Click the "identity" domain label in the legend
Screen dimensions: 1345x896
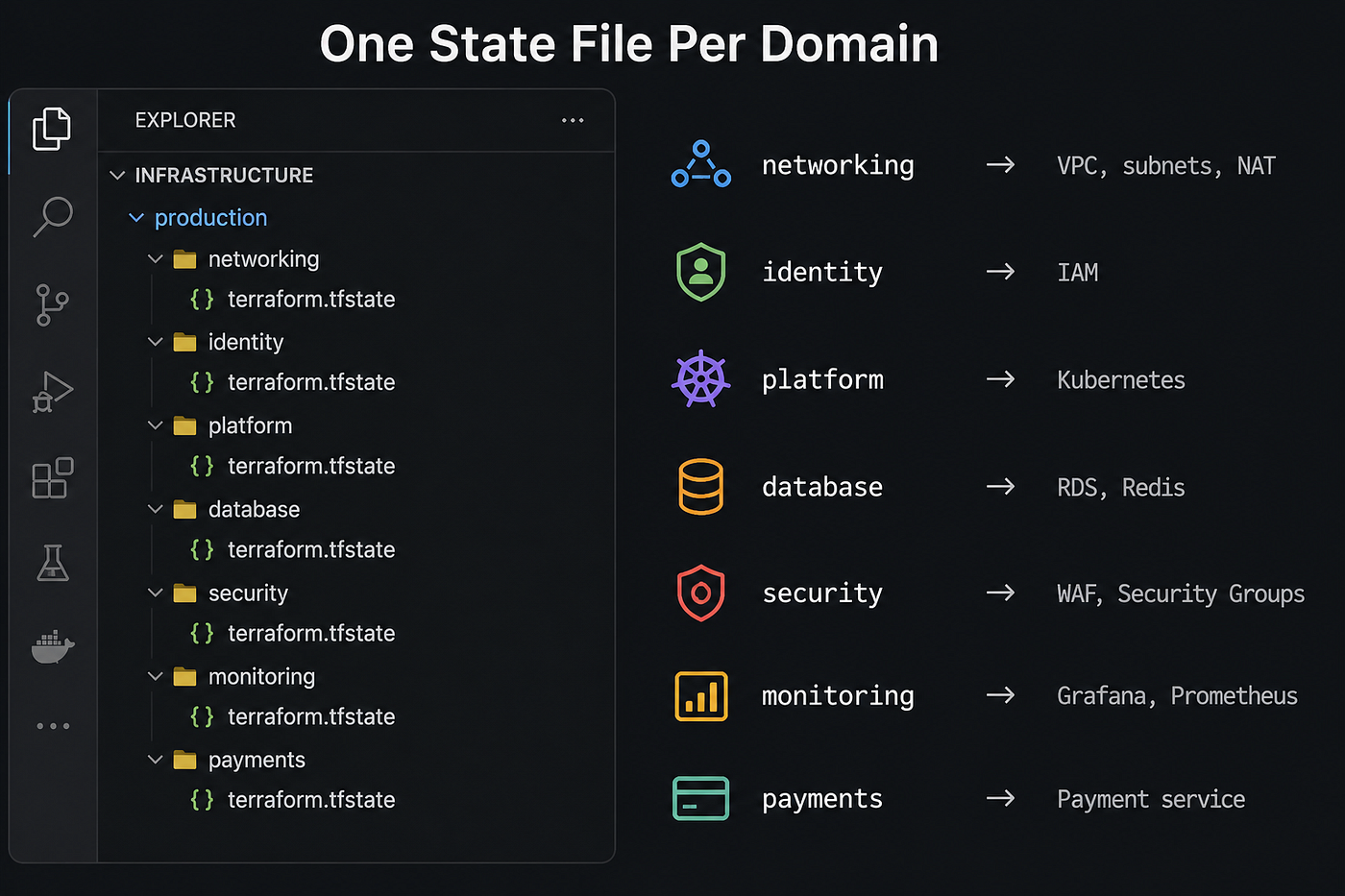click(822, 273)
